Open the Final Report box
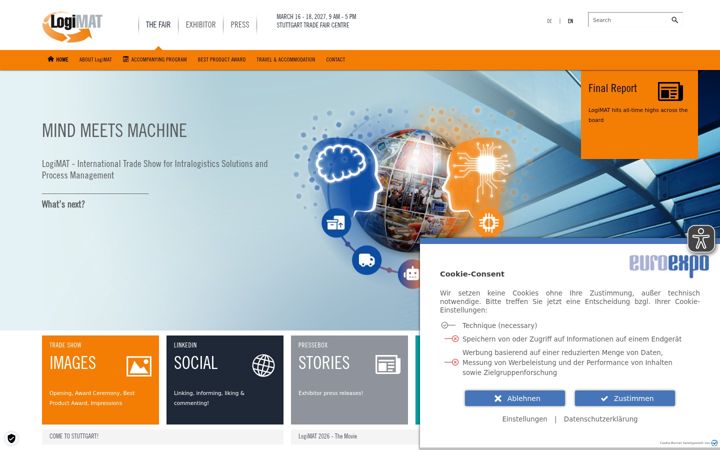This screenshot has width=720, height=450. [639, 114]
